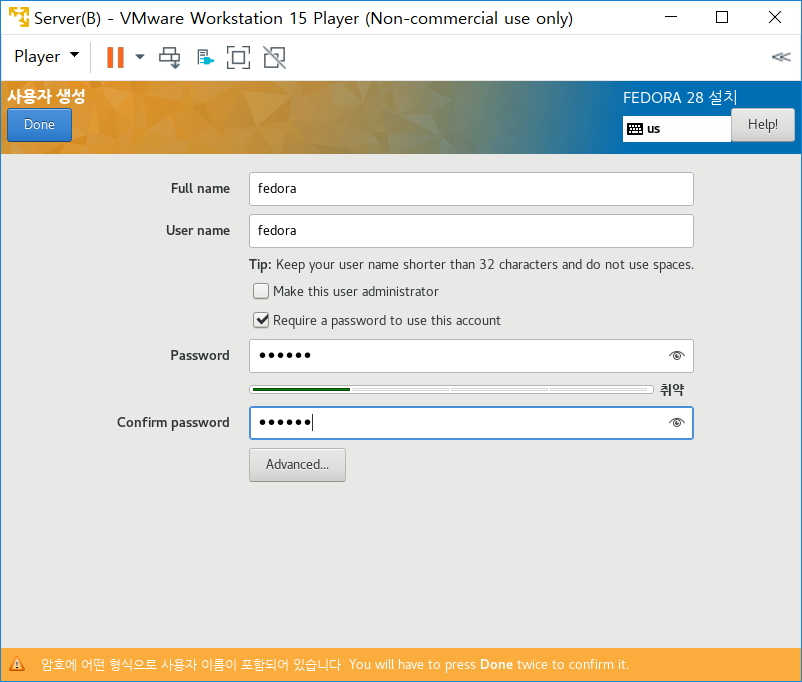Screen dimensions: 802x682
Task: Focus the Password field
Action: pos(471,356)
